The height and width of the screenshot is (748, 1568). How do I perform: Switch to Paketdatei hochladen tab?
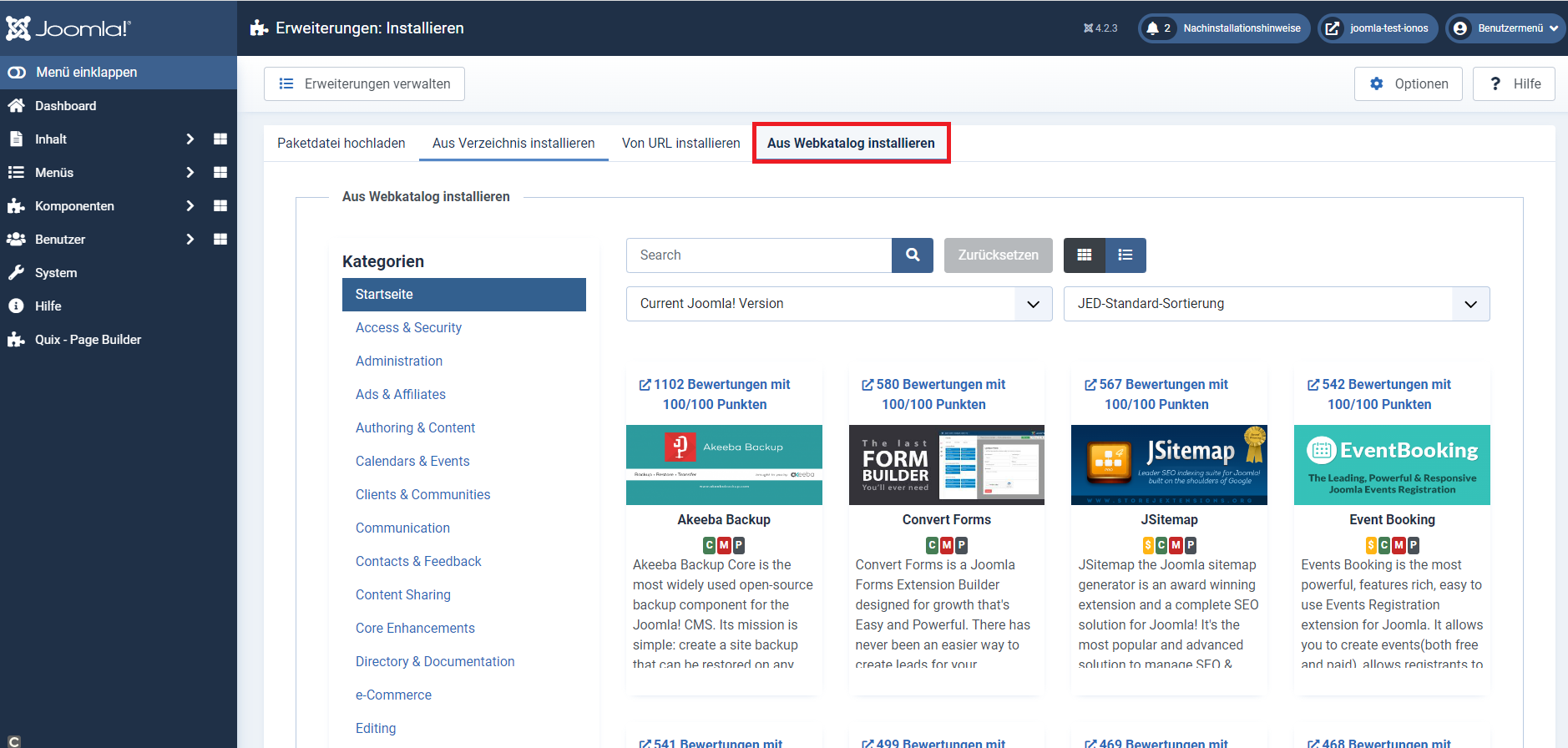[x=341, y=144]
